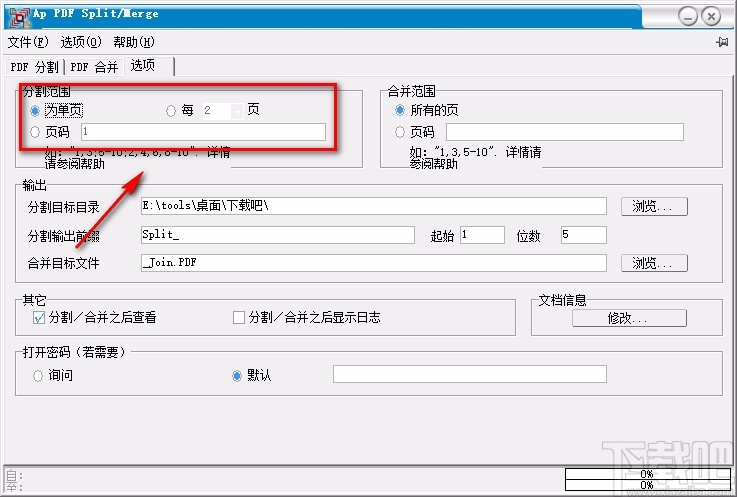Click the 起始 start number field
Image resolution: width=737 pixels, height=497 pixels.
(x=482, y=235)
